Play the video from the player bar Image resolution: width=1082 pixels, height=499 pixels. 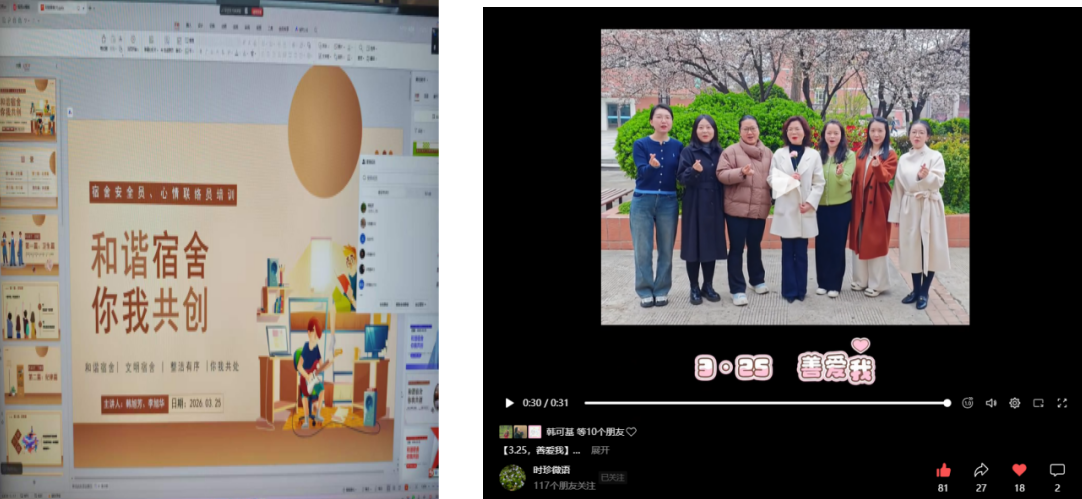509,403
